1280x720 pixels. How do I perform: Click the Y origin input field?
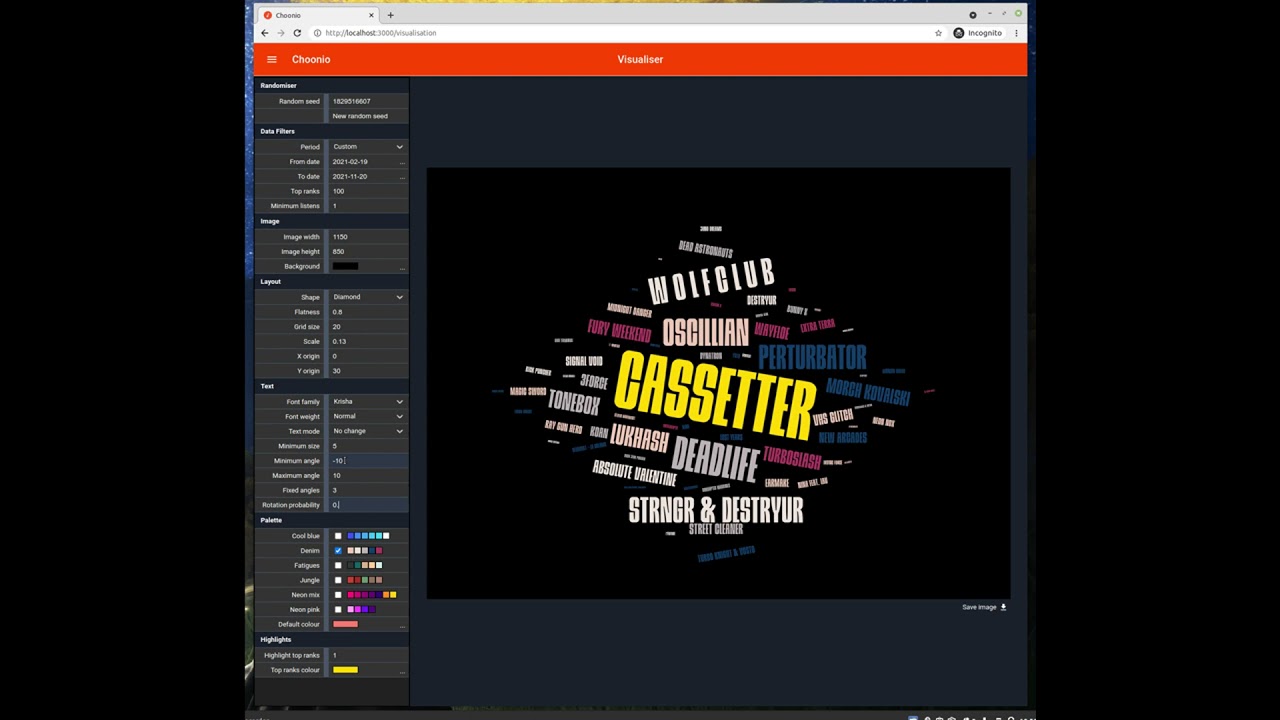(368, 371)
